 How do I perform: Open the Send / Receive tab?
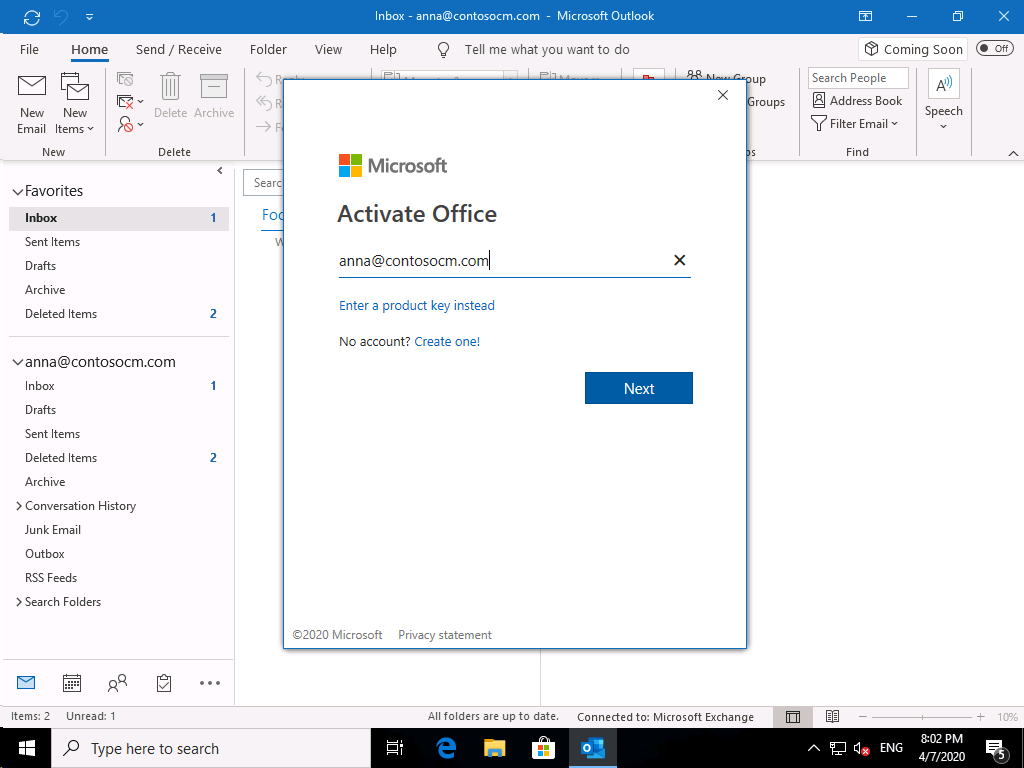[x=179, y=49]
